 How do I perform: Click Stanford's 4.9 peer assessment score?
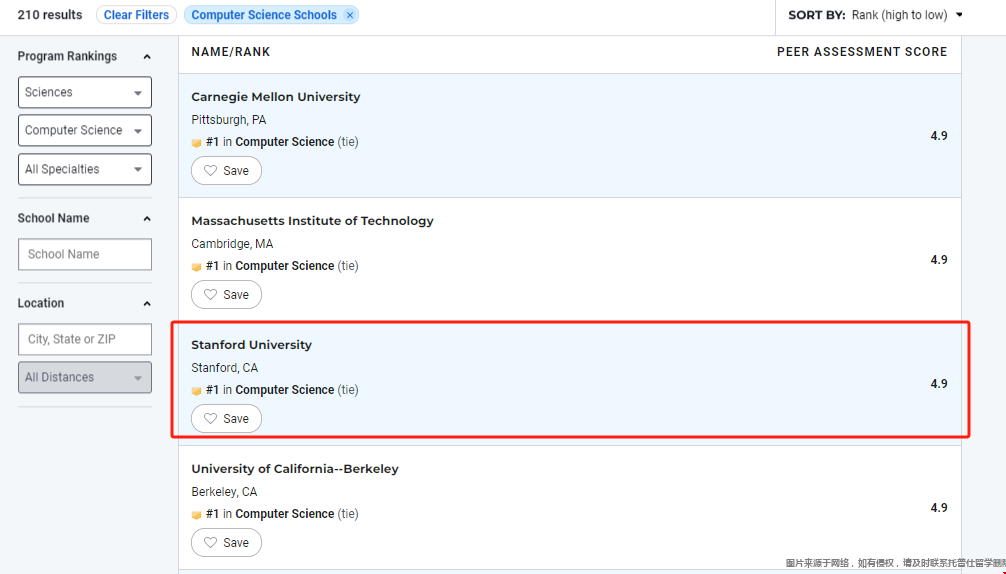939,384
